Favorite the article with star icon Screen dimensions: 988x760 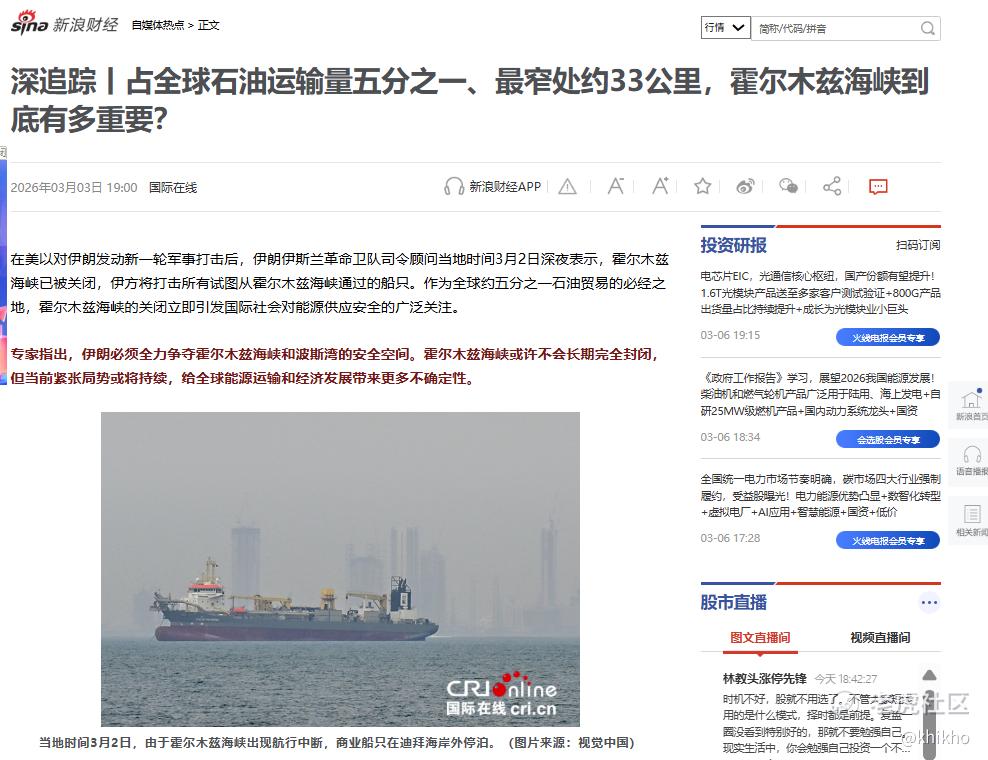pos(703,187)
